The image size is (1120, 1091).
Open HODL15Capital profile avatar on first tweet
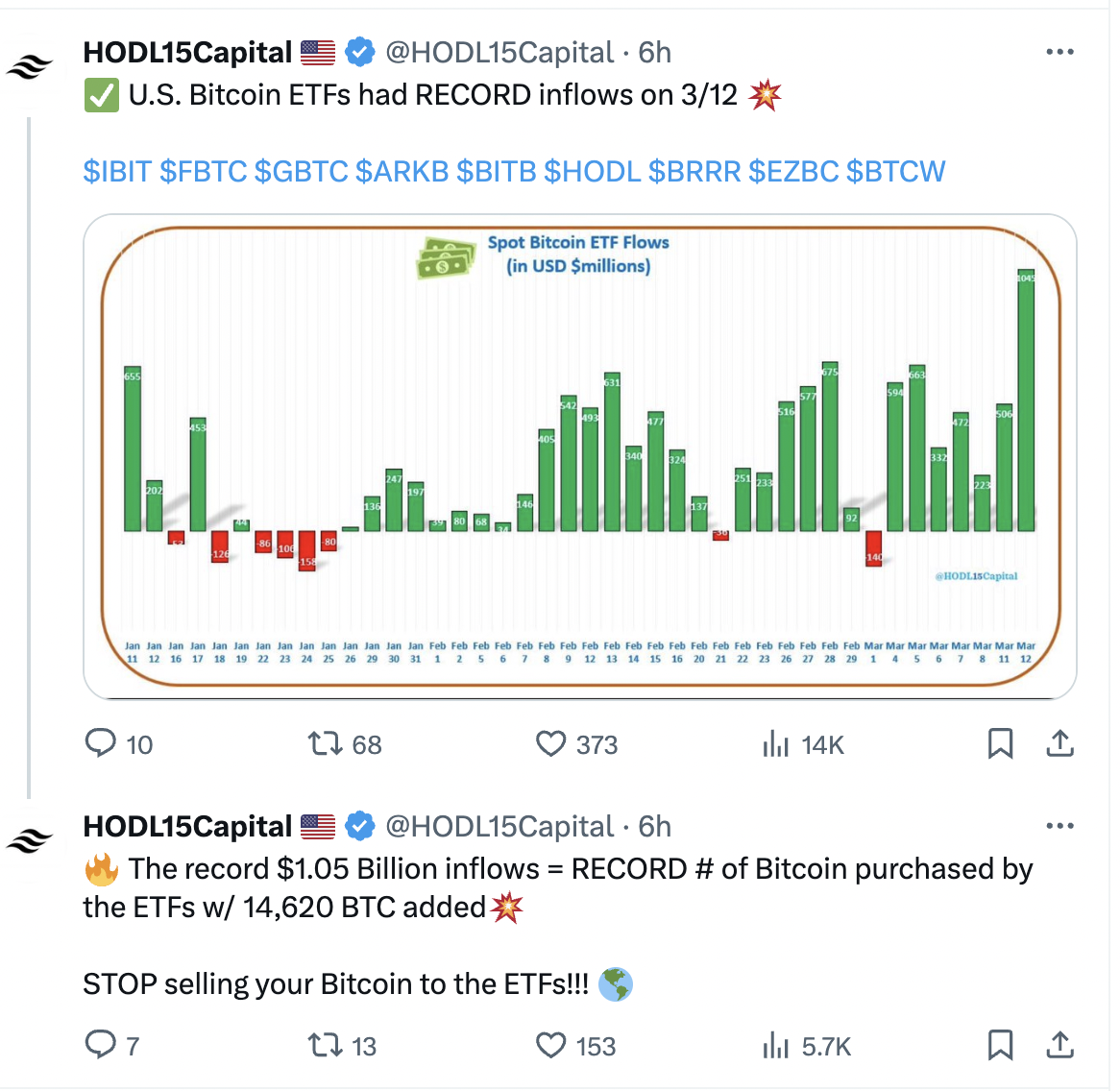[29, 67]
